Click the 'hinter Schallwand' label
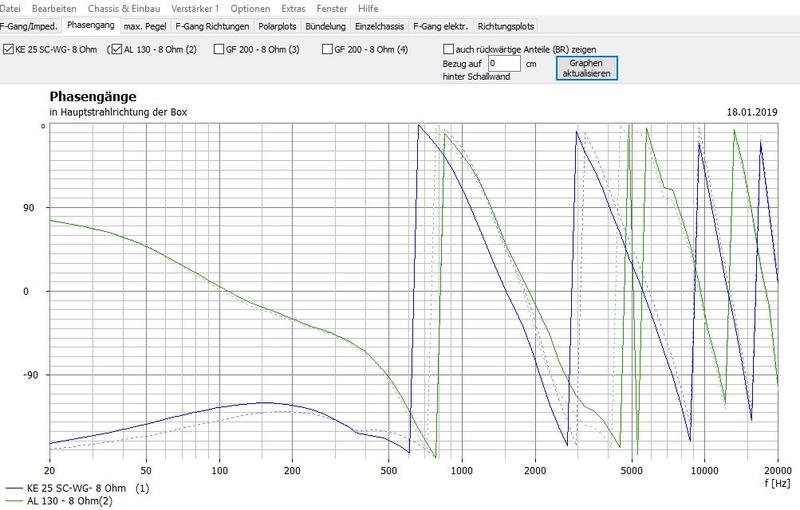The image size is (800, 510). click(x=477, y=76)
